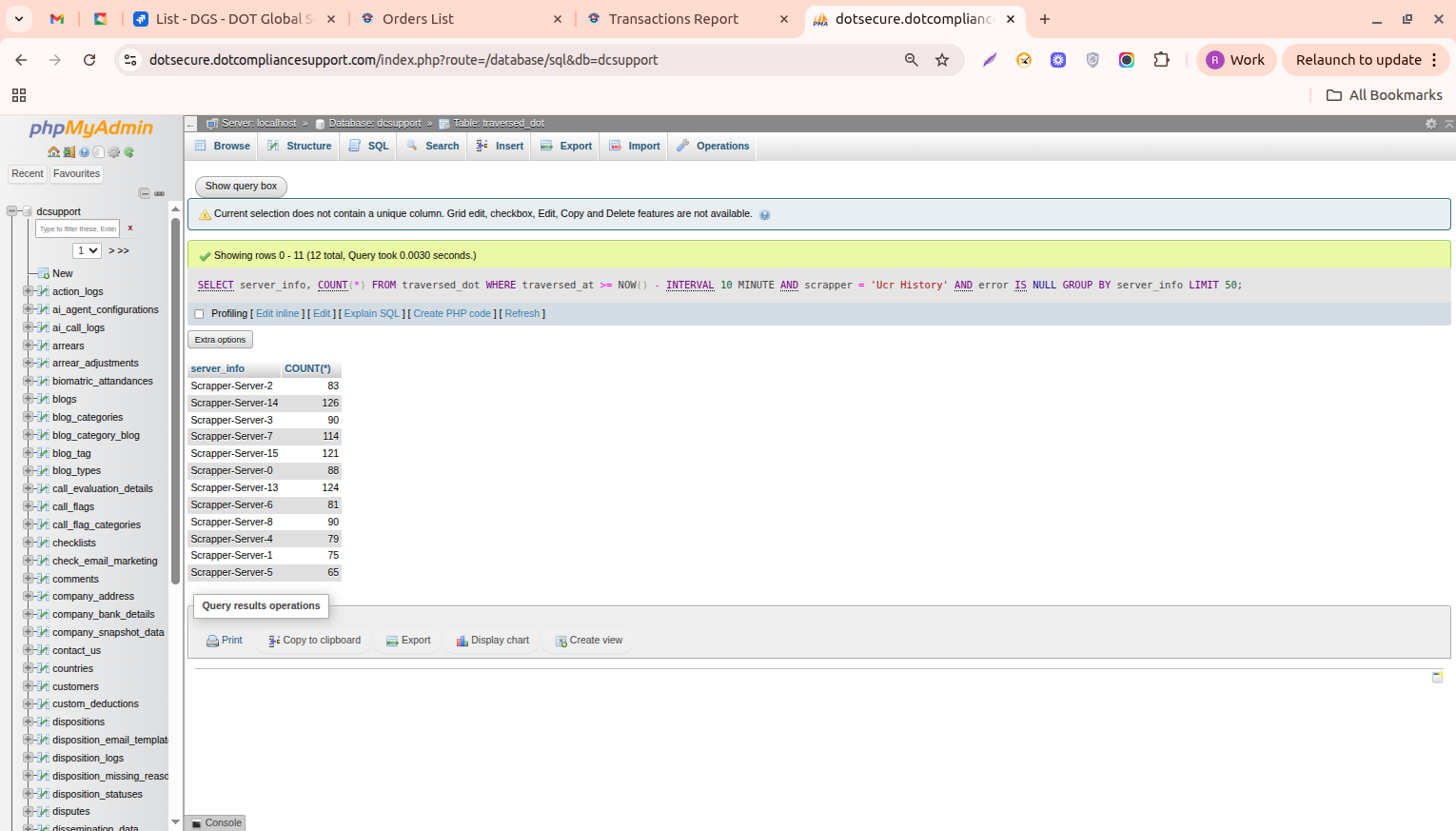Image resolution: width=1456 pixels, height=831 pixels.
Task: Click the help icon in the warning notice
Action: [x=764, y=215]
